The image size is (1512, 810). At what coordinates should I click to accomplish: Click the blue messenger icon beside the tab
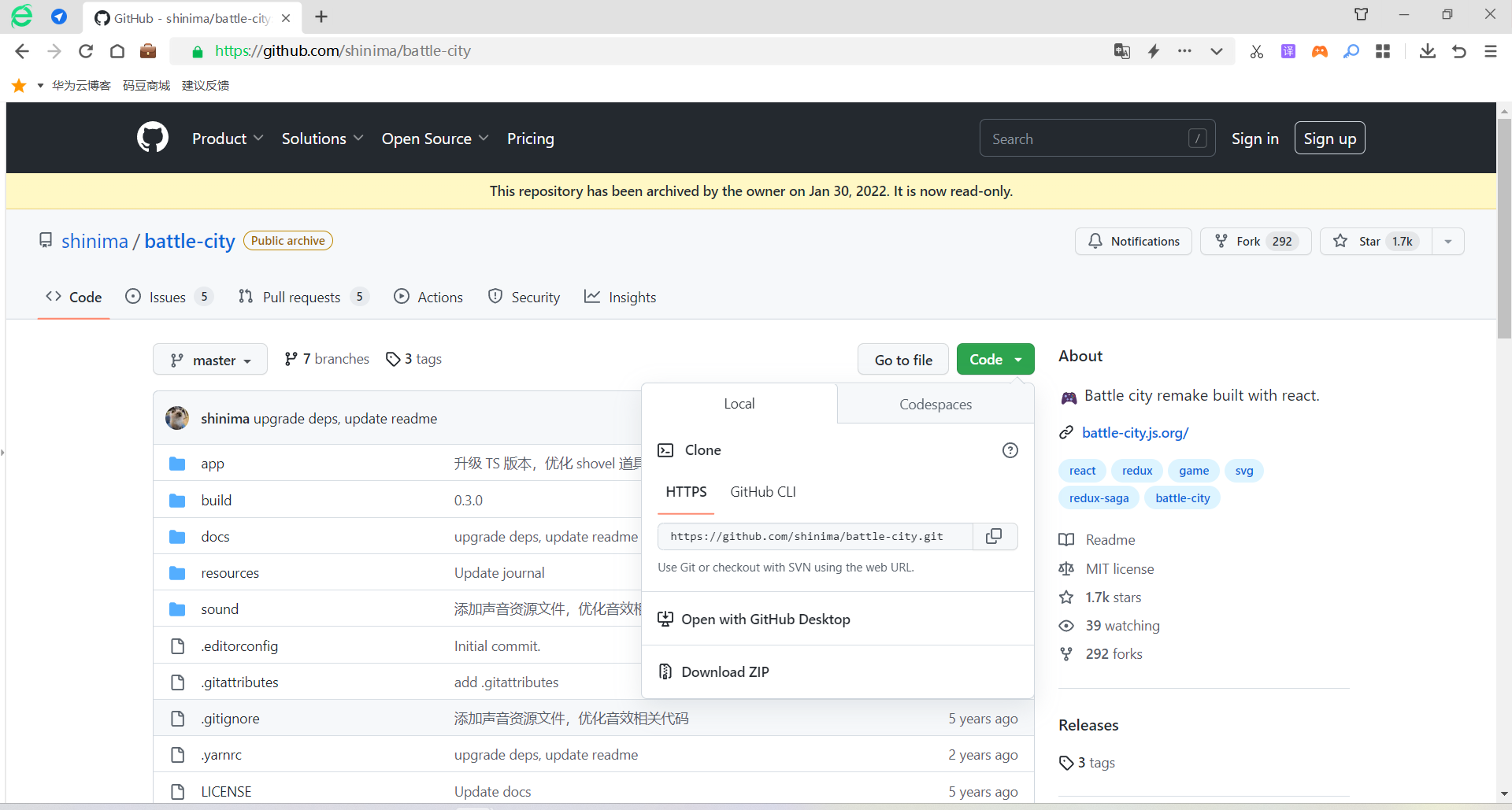click(x=59, y=17)
